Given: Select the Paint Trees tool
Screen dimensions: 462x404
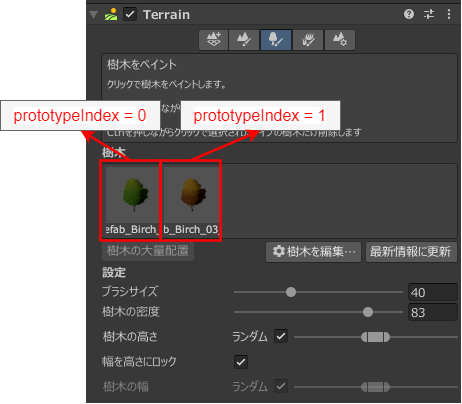Looking at the screenshot, I should pyautogui.click(x=276, y=40).
